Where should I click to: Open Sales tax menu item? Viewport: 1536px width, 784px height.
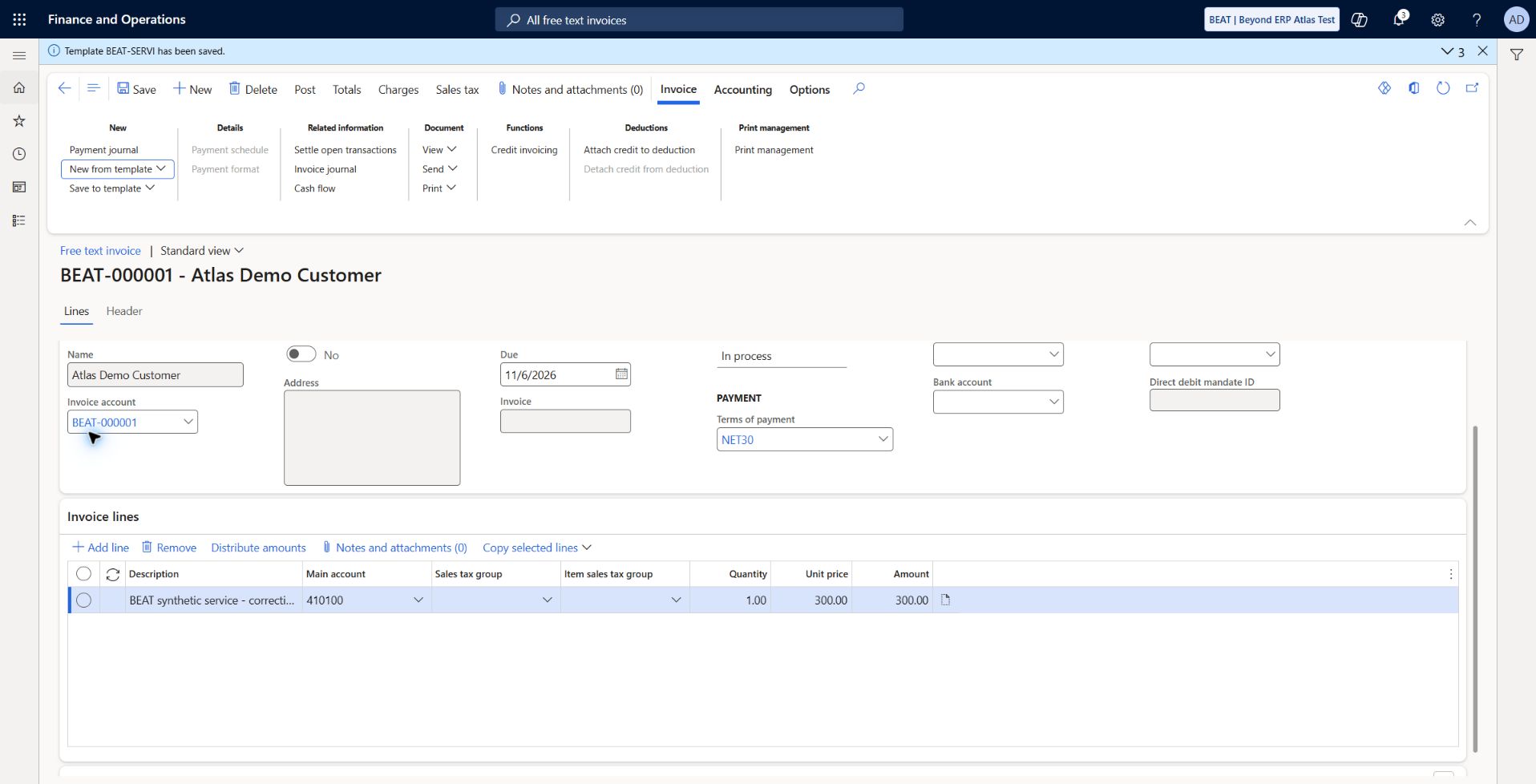[x=457, y=90]
